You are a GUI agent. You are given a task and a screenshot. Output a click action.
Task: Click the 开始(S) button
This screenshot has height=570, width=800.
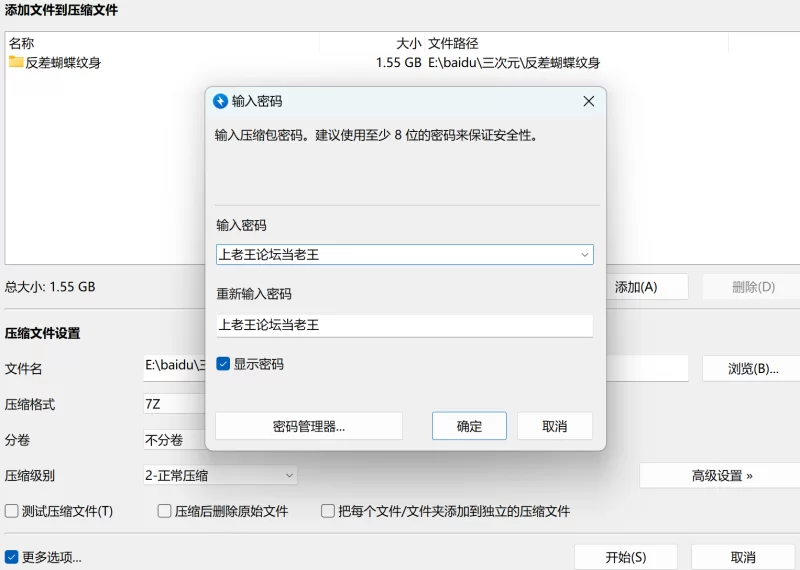pyautogui.click(x=626, y=557)
